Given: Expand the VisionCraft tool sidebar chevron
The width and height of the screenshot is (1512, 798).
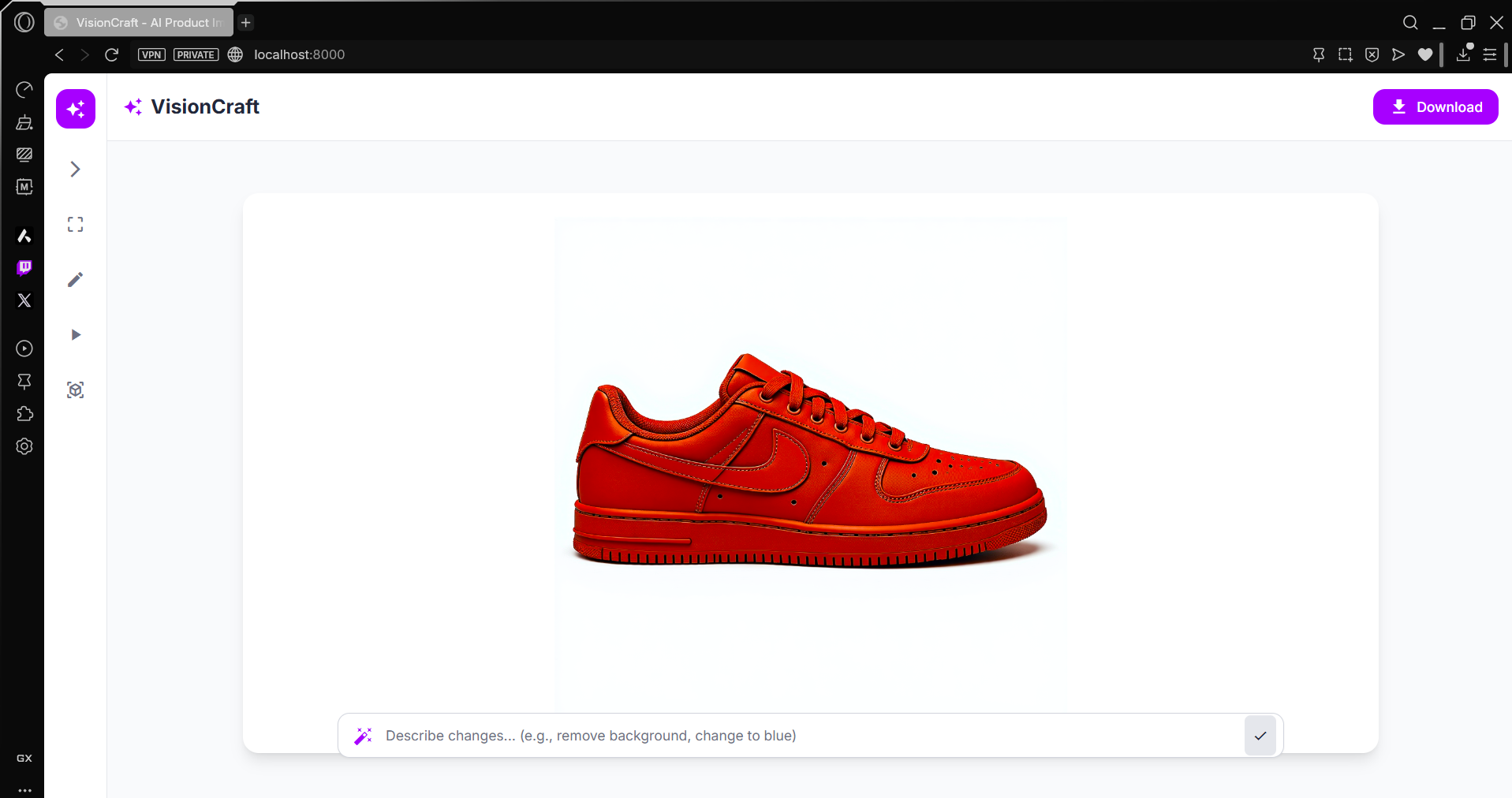Looking at the screenshot, I should (75, 170).
